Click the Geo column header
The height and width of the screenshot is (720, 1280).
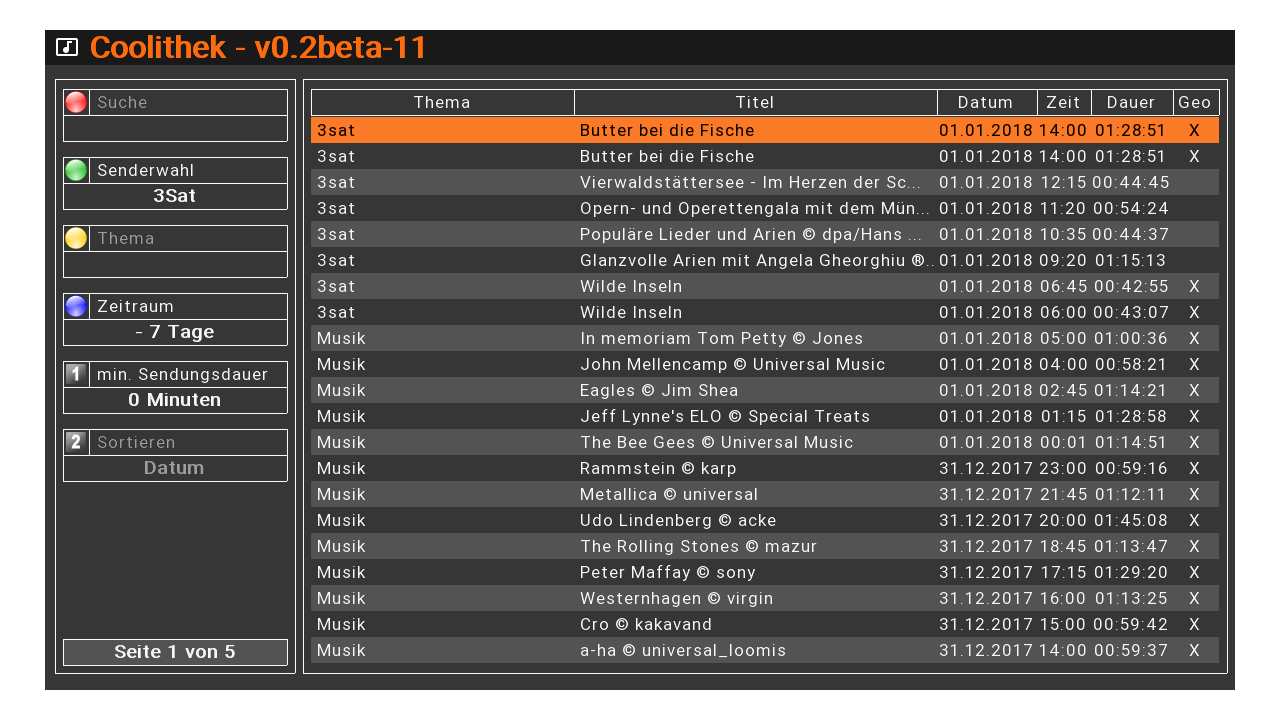1195,102
